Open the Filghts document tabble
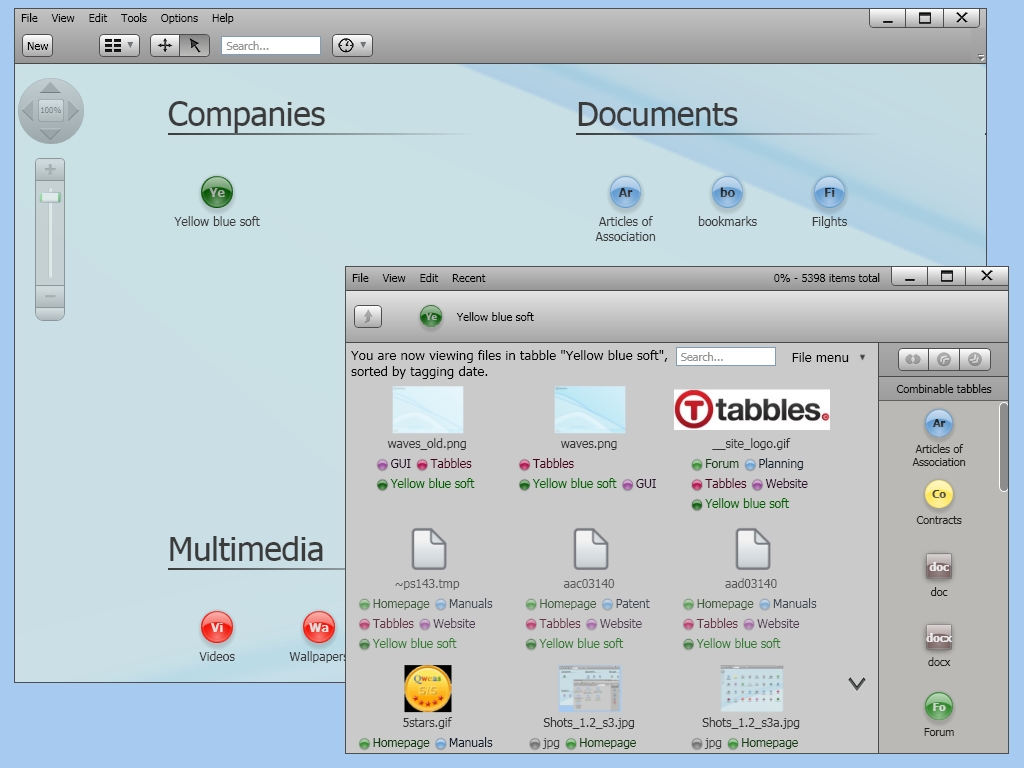The height and width of the screenshot is (768, 1024). (828, 192)
